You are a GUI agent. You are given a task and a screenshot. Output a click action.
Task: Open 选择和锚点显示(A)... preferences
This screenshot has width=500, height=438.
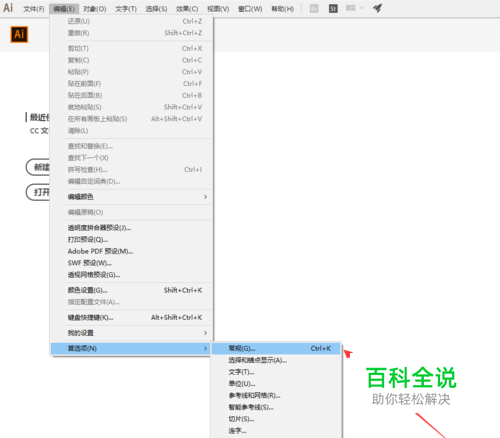[x=276, y=360]
